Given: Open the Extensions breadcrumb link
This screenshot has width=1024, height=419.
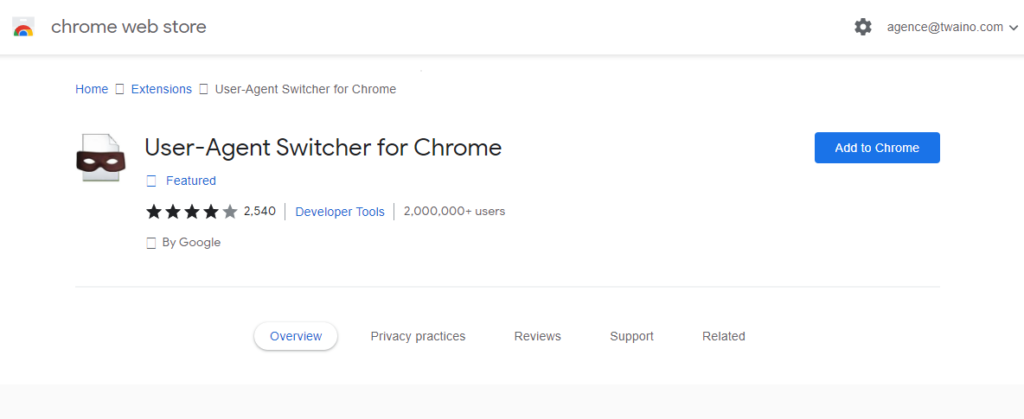Looking at the screenshot, I should (161, 89).
